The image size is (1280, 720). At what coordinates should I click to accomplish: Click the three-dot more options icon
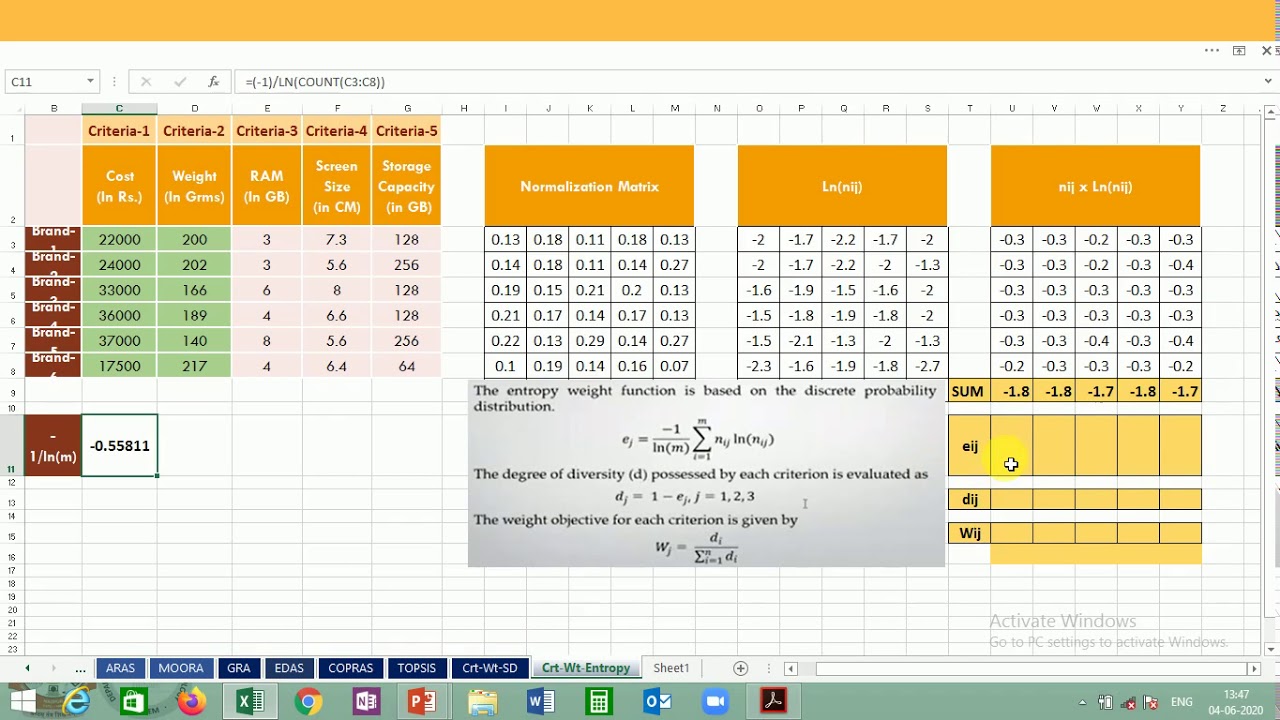tap(1212, 51)
